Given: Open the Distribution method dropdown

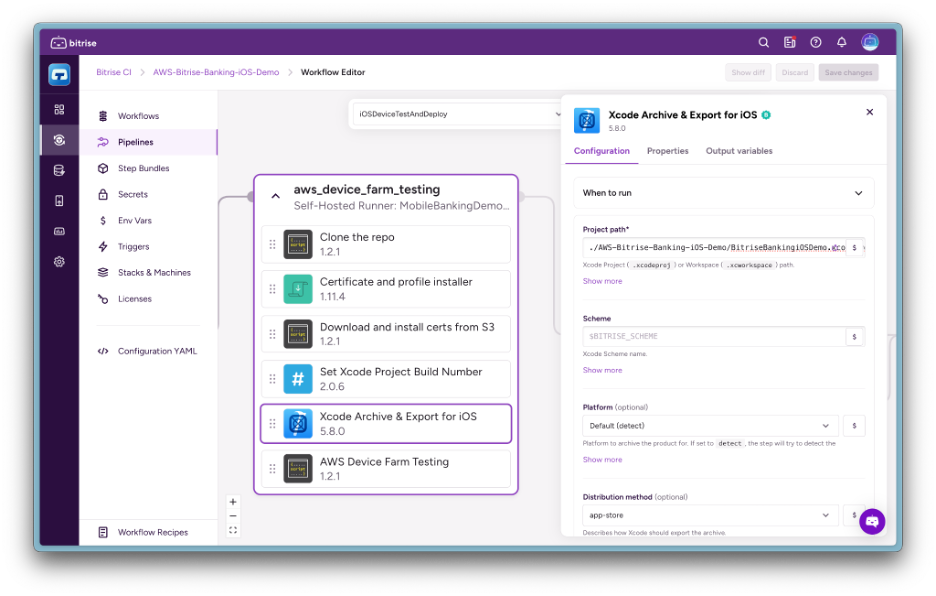Looking at the screenshot, I should coord(707,514).
